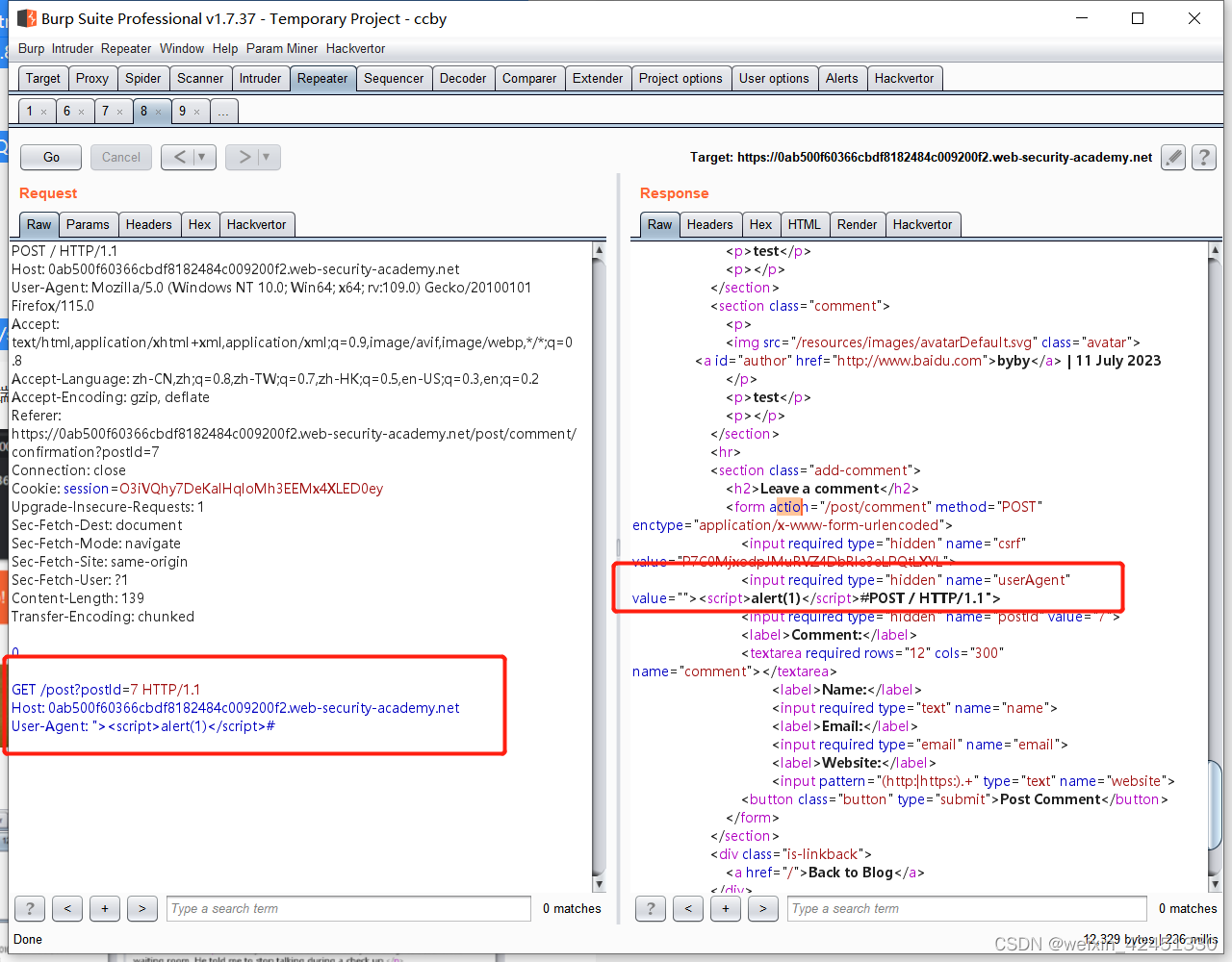Close Repeater sub-tab 6
The width and height of the screenshot is (1232, 962).
point(81,112)
